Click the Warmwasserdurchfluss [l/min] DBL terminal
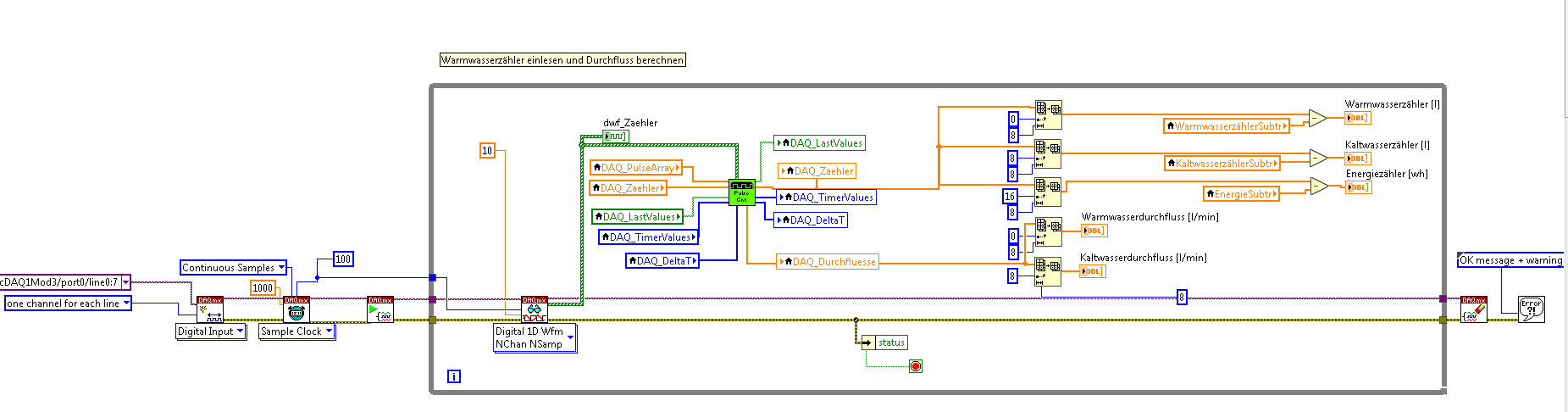Screen dimensions: 1568x412 click(x=1094, y=231)
